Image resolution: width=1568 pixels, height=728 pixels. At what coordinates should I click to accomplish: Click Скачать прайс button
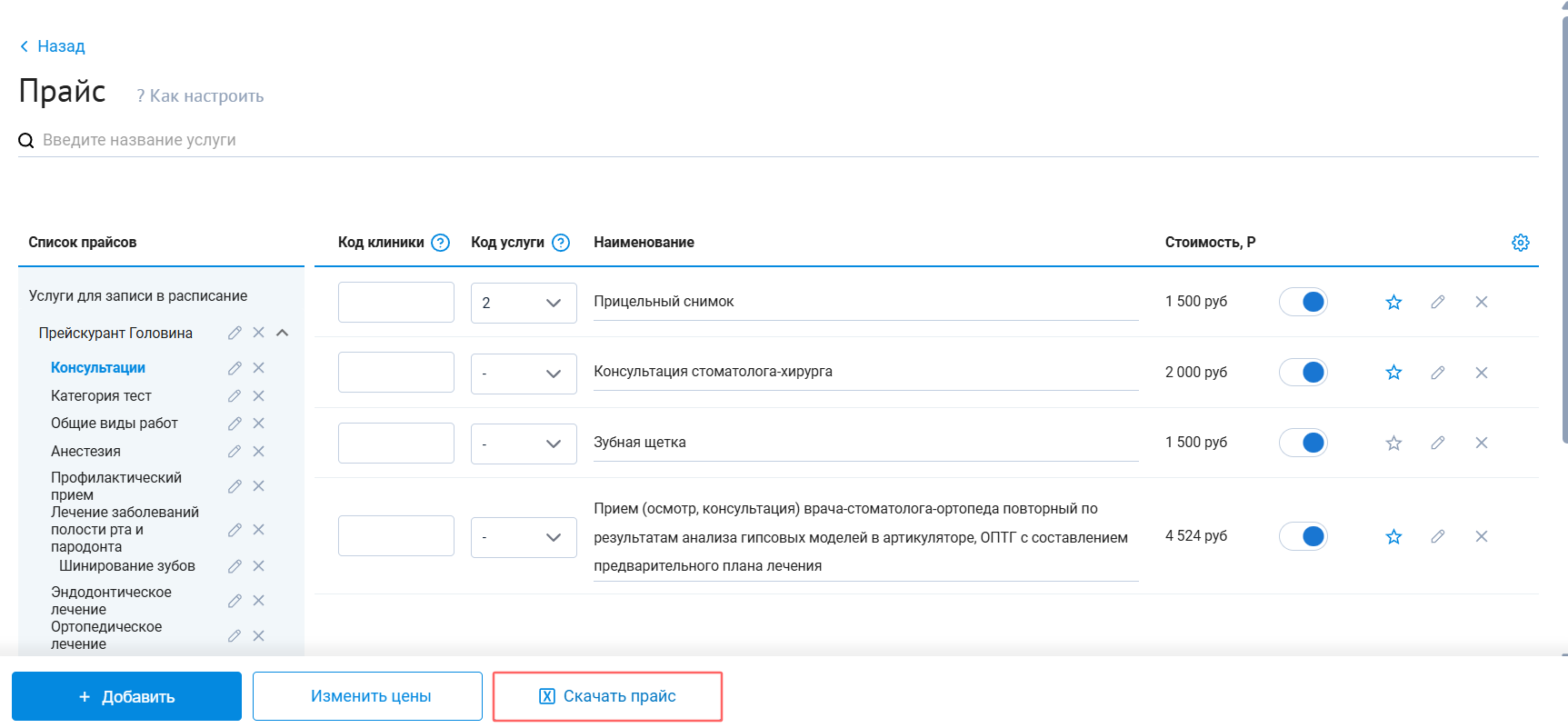(x=607, y=696)
